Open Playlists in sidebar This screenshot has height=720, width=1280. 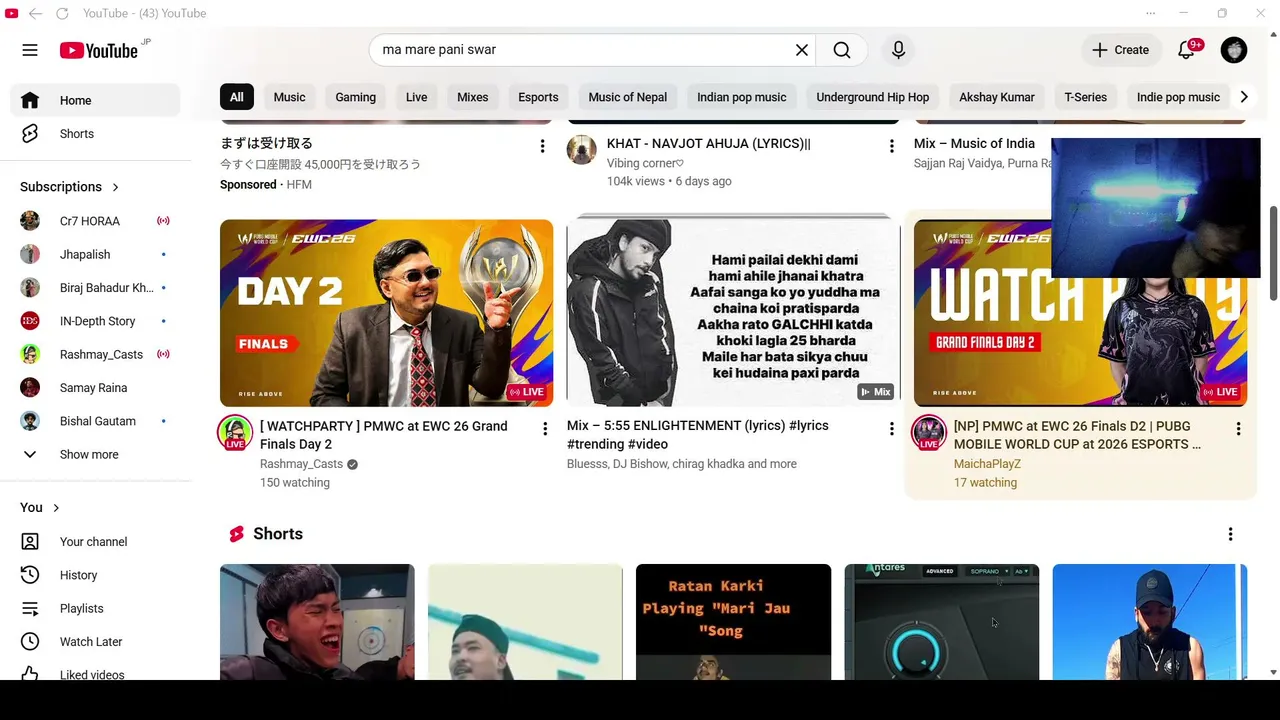(95, 608)
